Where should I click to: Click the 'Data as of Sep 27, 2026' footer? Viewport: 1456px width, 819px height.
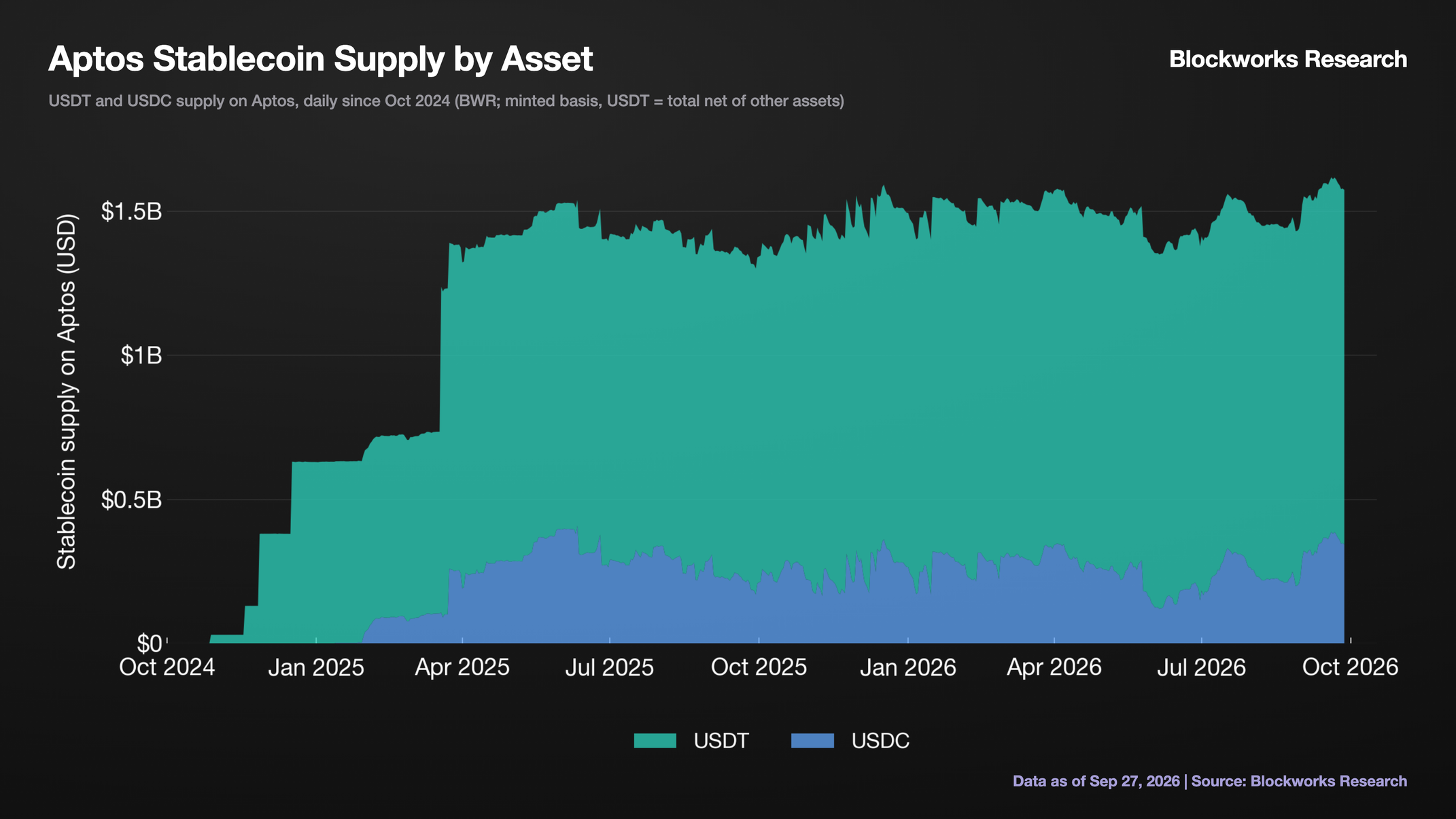click(x=1096, y=782)
